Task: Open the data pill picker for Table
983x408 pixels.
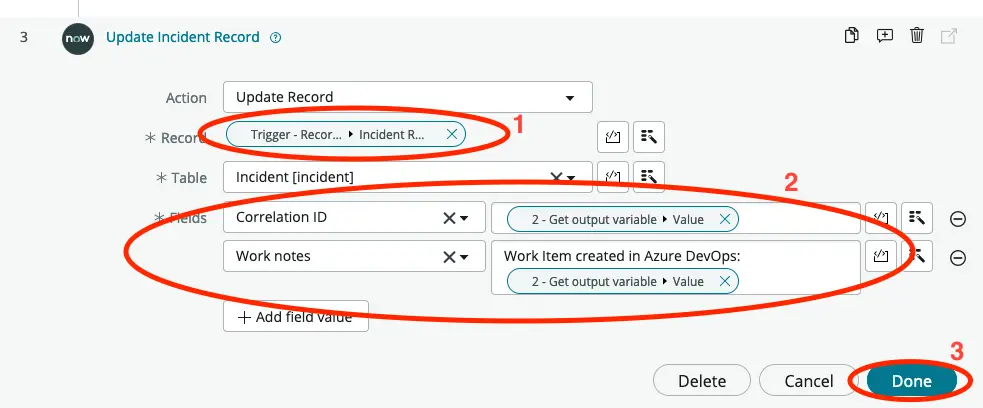Action: pos(649,177)
